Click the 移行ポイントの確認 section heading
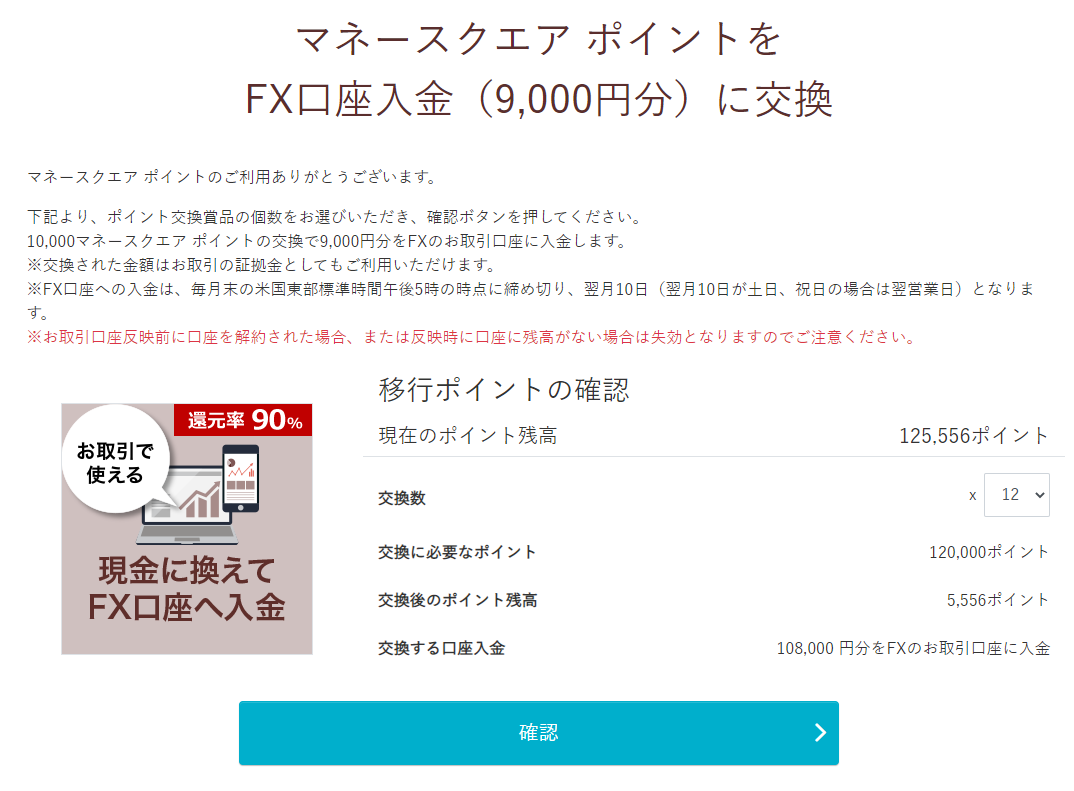This screenshot has height=791, width=1074. click(x=503, y=390)
